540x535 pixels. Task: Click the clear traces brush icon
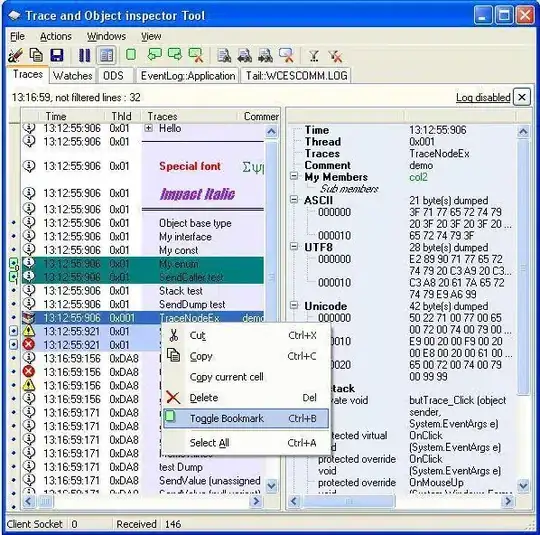coord(15,55)
